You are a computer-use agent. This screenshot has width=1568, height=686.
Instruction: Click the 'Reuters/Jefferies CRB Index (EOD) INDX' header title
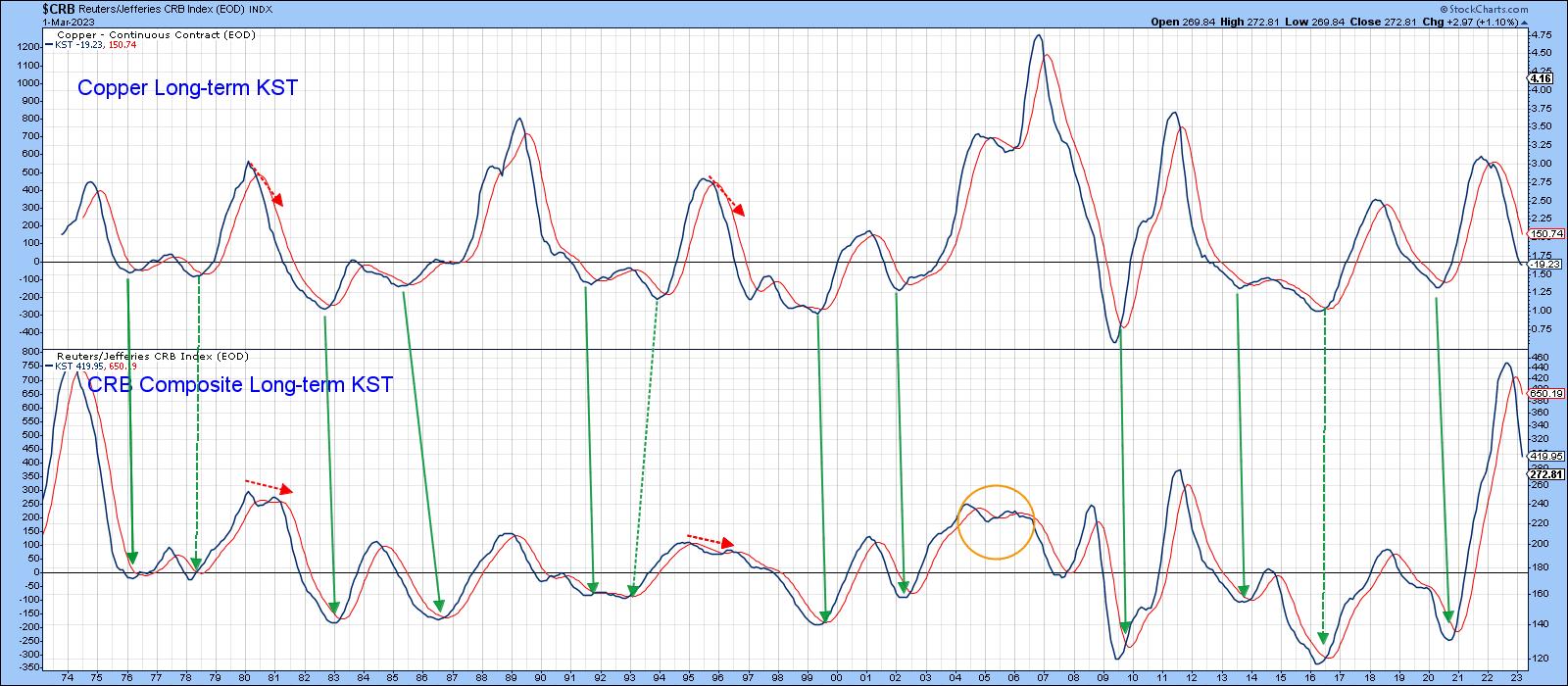point(176,9)
